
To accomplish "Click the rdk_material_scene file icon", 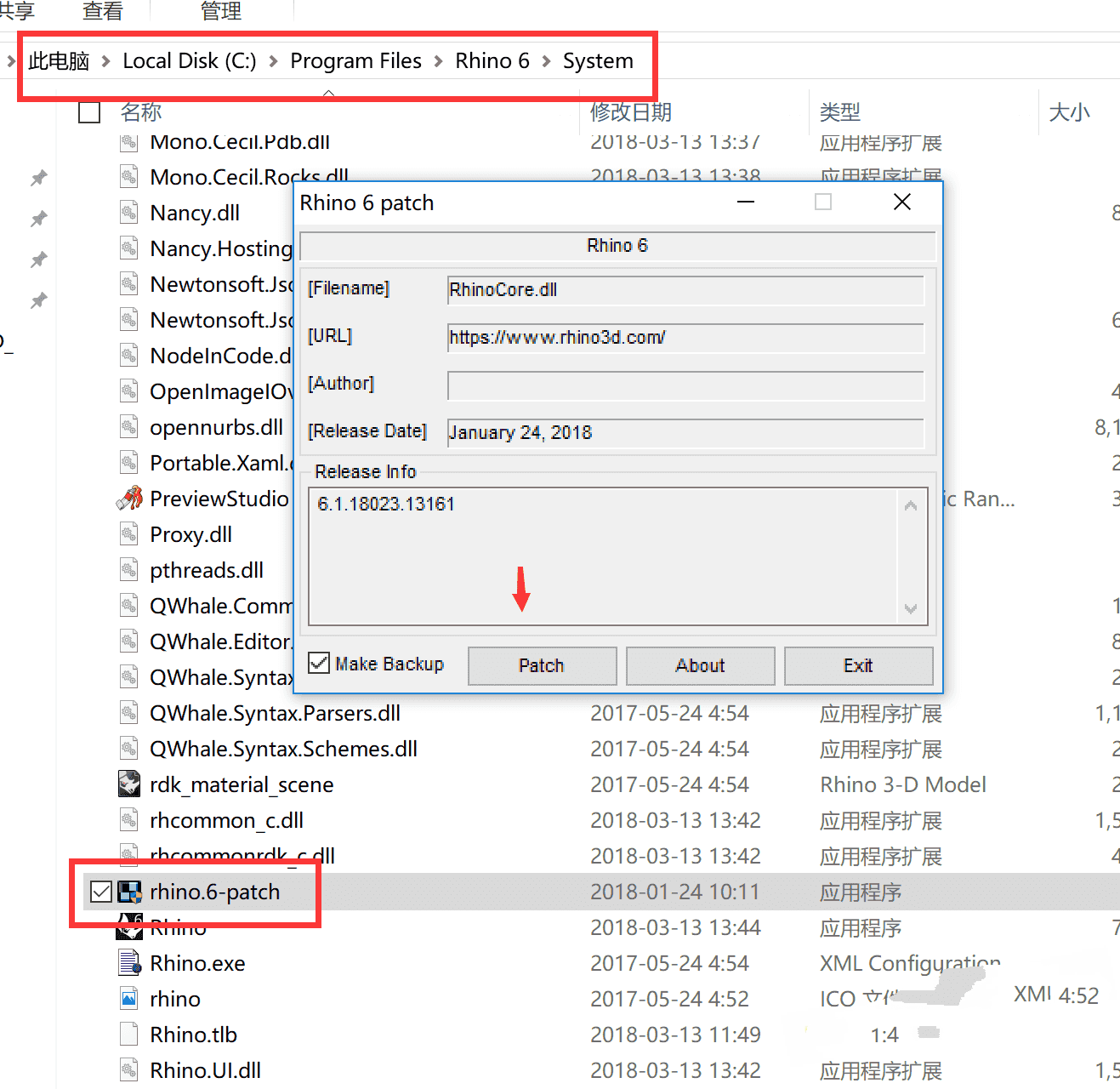I will [x=129, y=784].
